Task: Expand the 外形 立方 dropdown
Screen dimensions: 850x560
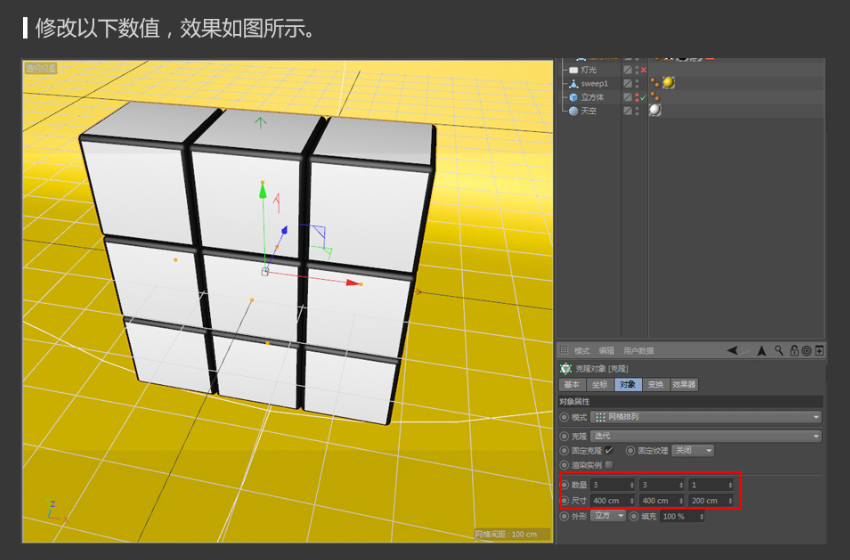Action: 607,516
